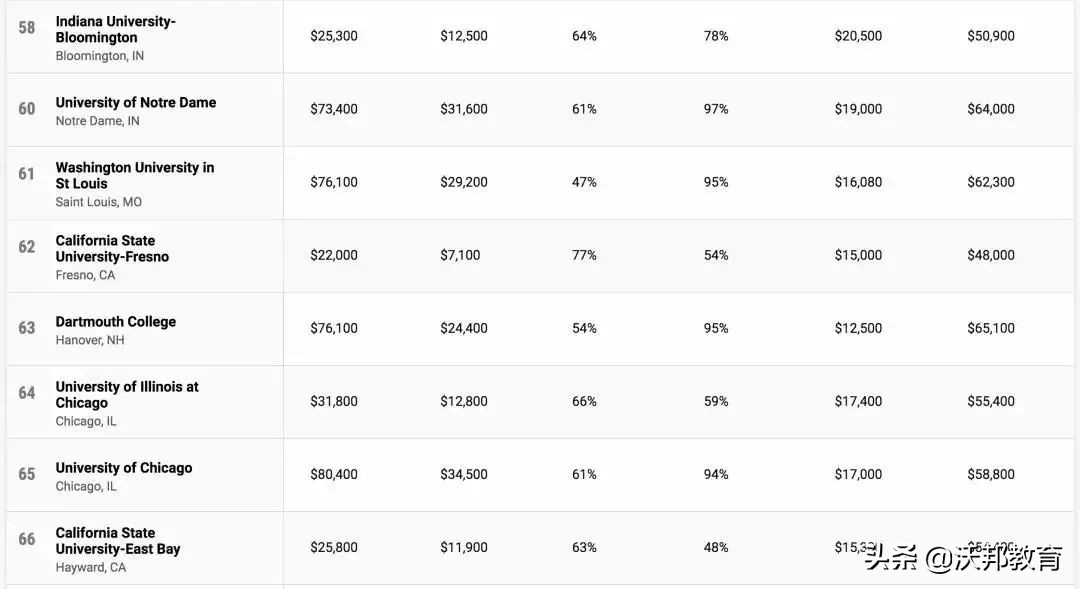Select California State University-East Bay name

coord(117,540)
